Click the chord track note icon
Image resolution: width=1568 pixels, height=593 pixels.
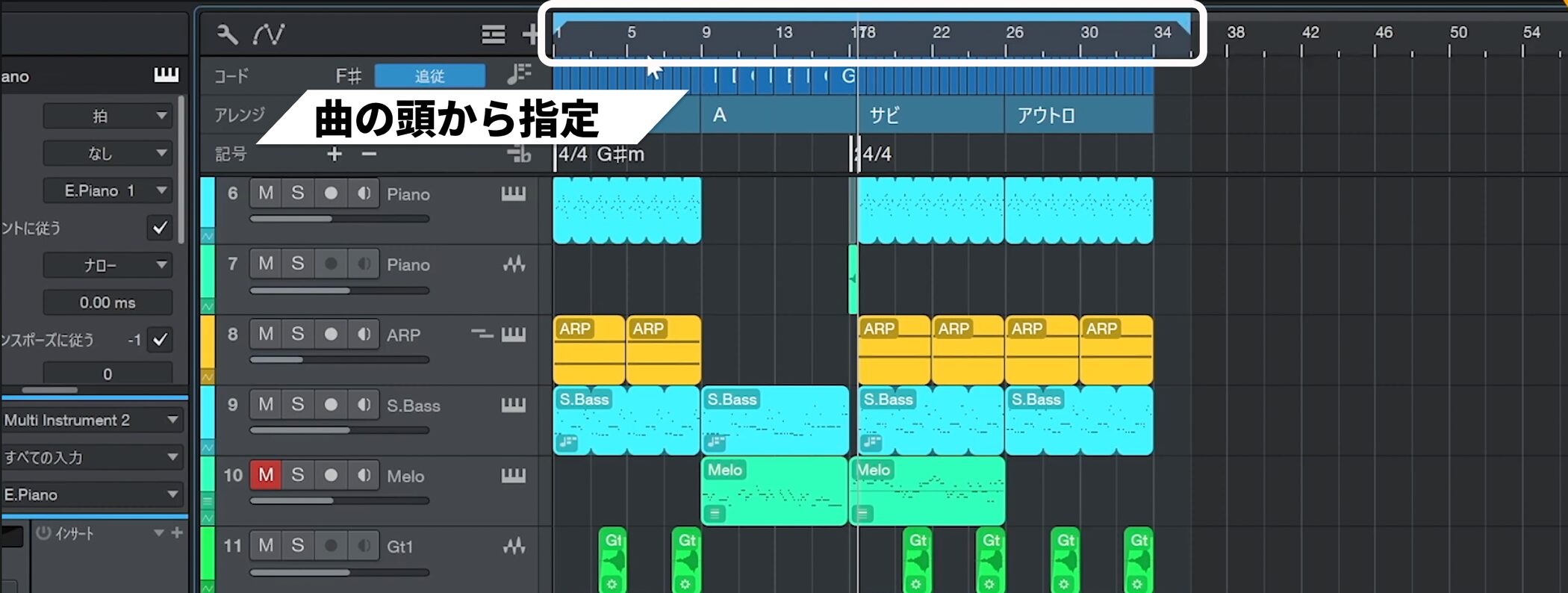[x=518, y=75]
